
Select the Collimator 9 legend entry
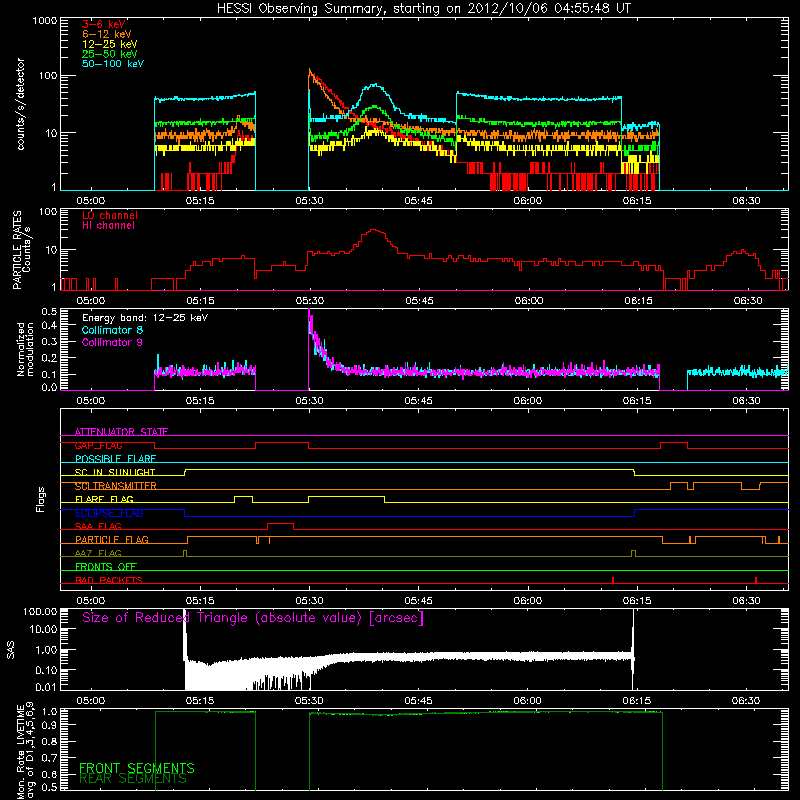point(112,342)
